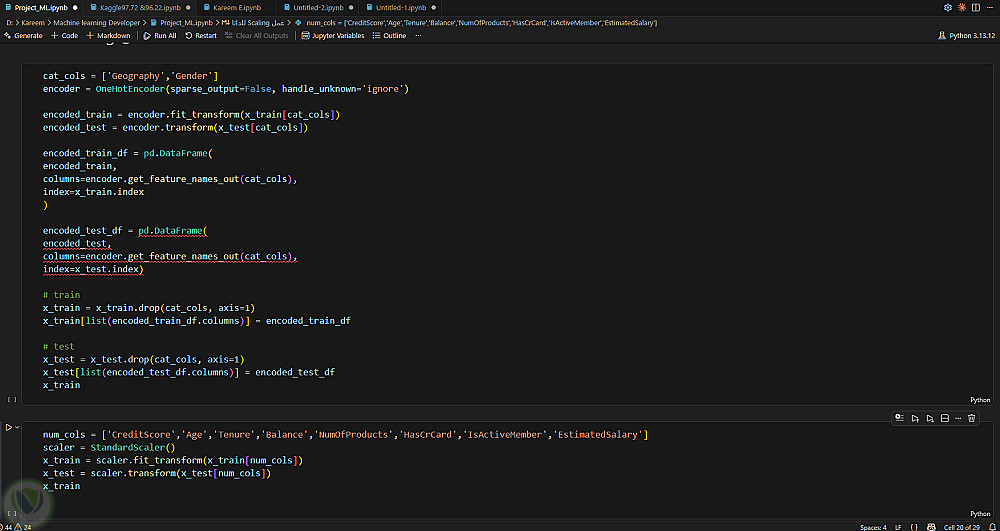This screenshot has height=531, width=1000.
Task: Execute cell and below icon
Action: coord(930,418)
